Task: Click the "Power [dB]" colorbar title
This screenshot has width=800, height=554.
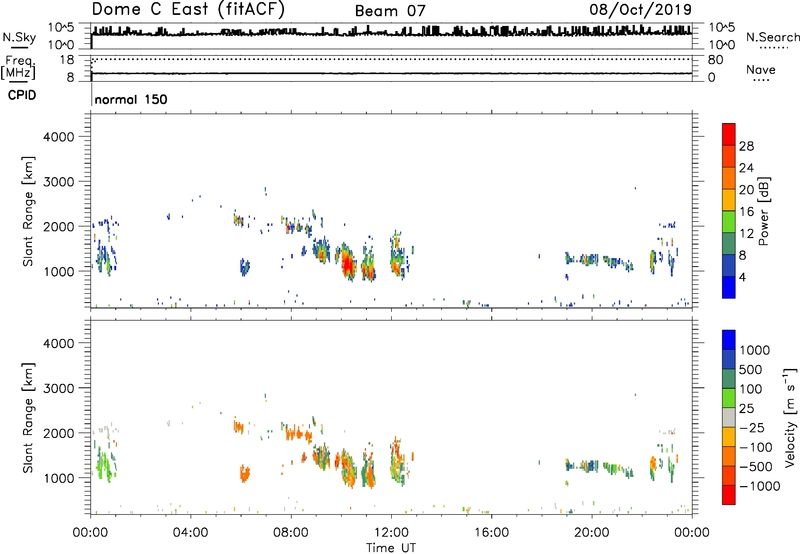Action: point(764,211)
